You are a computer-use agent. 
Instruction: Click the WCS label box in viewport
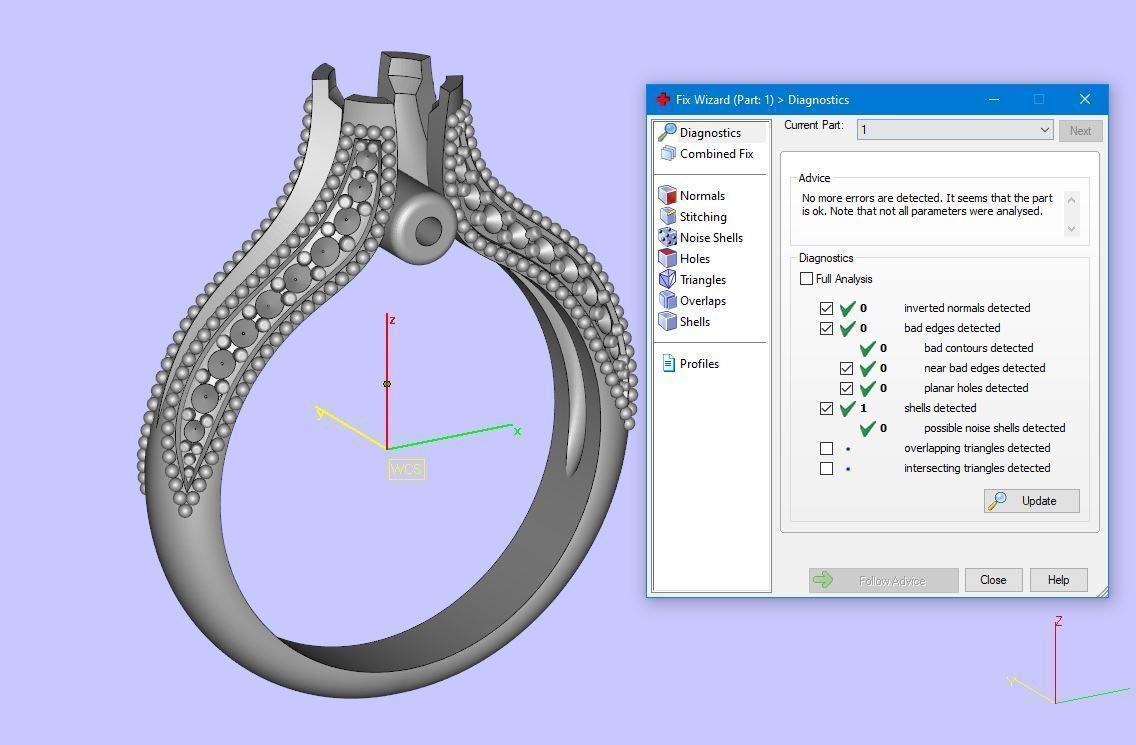click(x=406, y=469)
